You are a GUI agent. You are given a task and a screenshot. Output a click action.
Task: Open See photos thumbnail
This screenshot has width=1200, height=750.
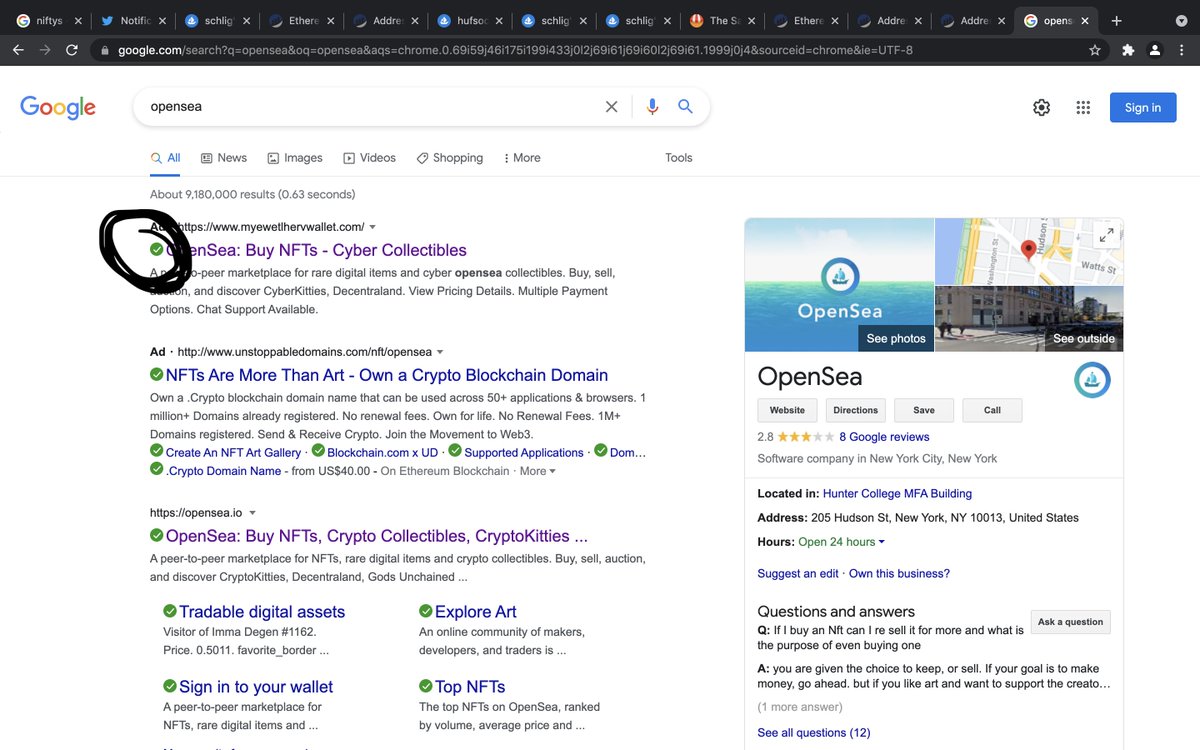coord(839,285)
